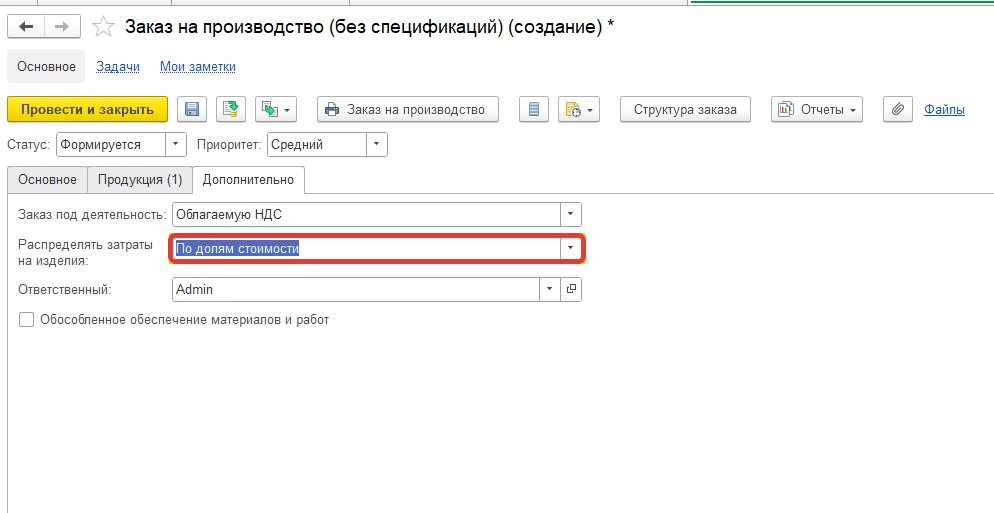Click the back navigation arrow
This screenshot has width=994, height=513.
(26, 27)
